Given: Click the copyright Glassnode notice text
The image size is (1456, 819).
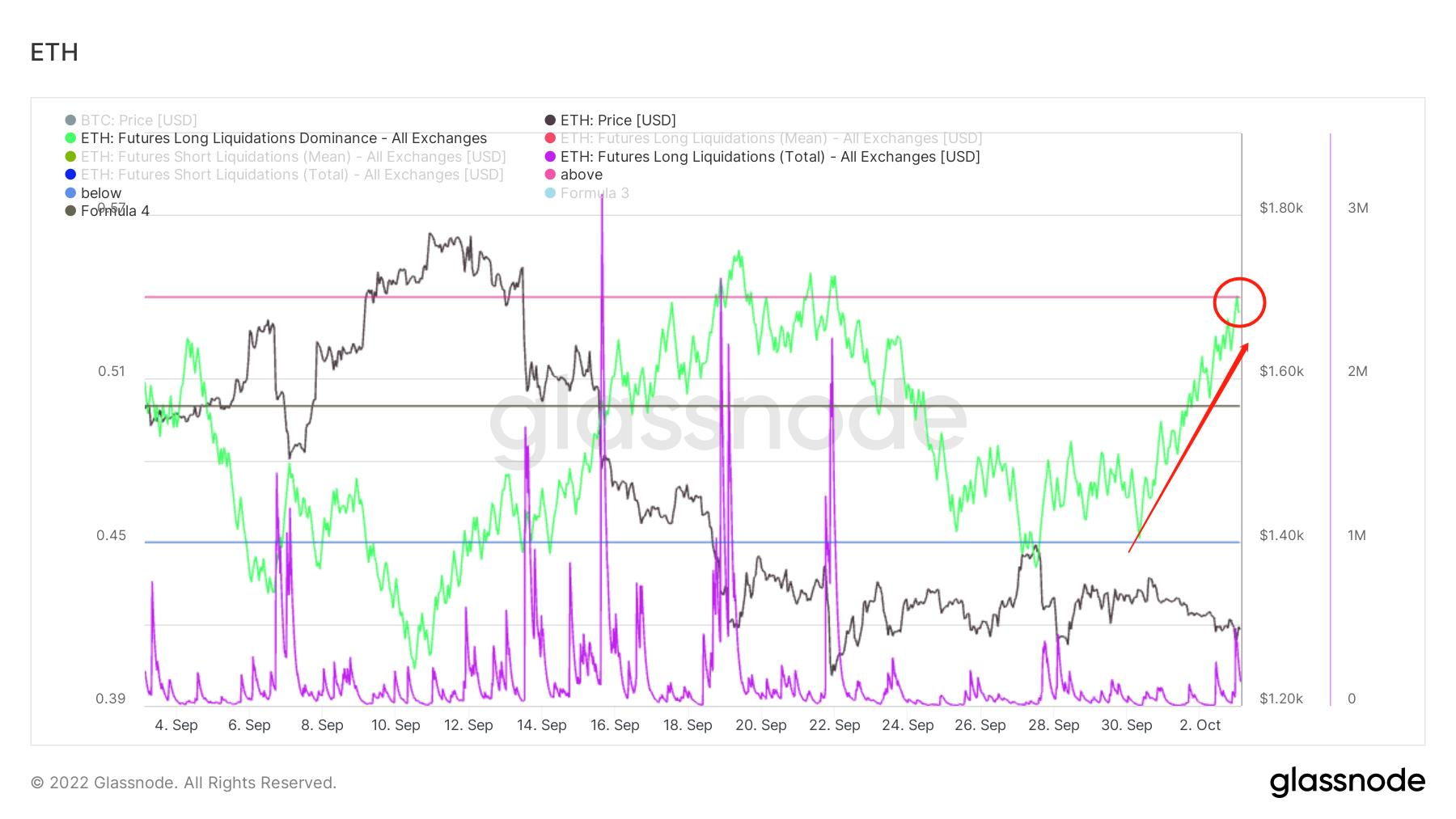Looking at the screenshot, I should click(184, 783).
